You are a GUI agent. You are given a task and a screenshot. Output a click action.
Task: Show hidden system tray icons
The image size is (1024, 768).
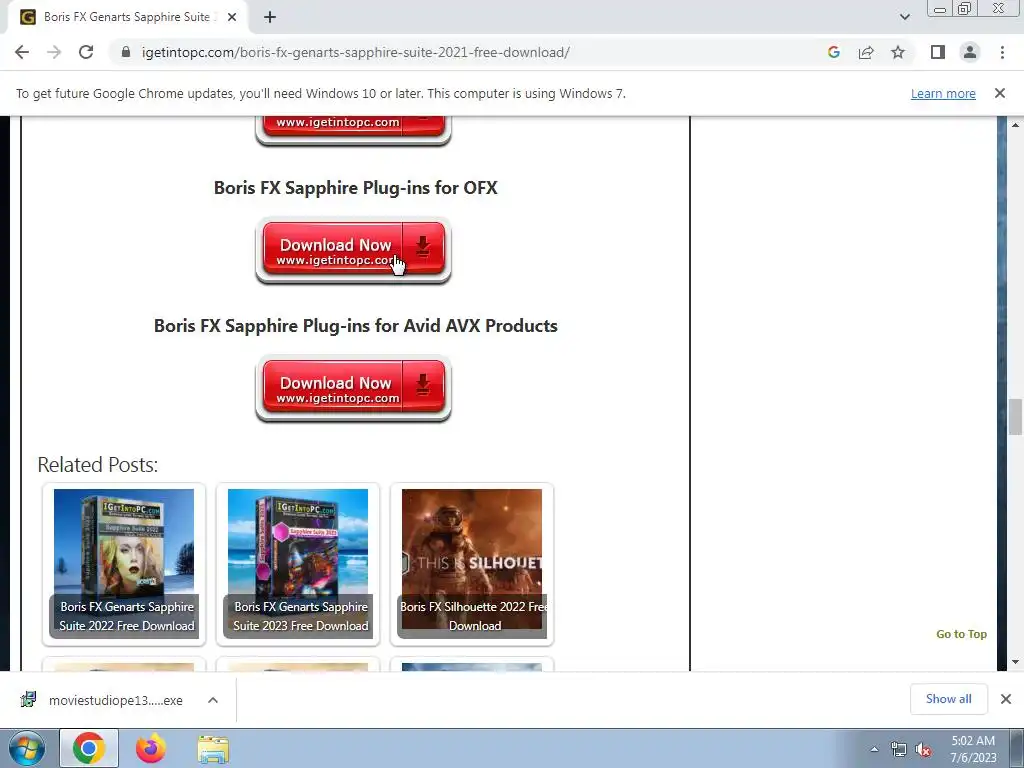(874, 749)
